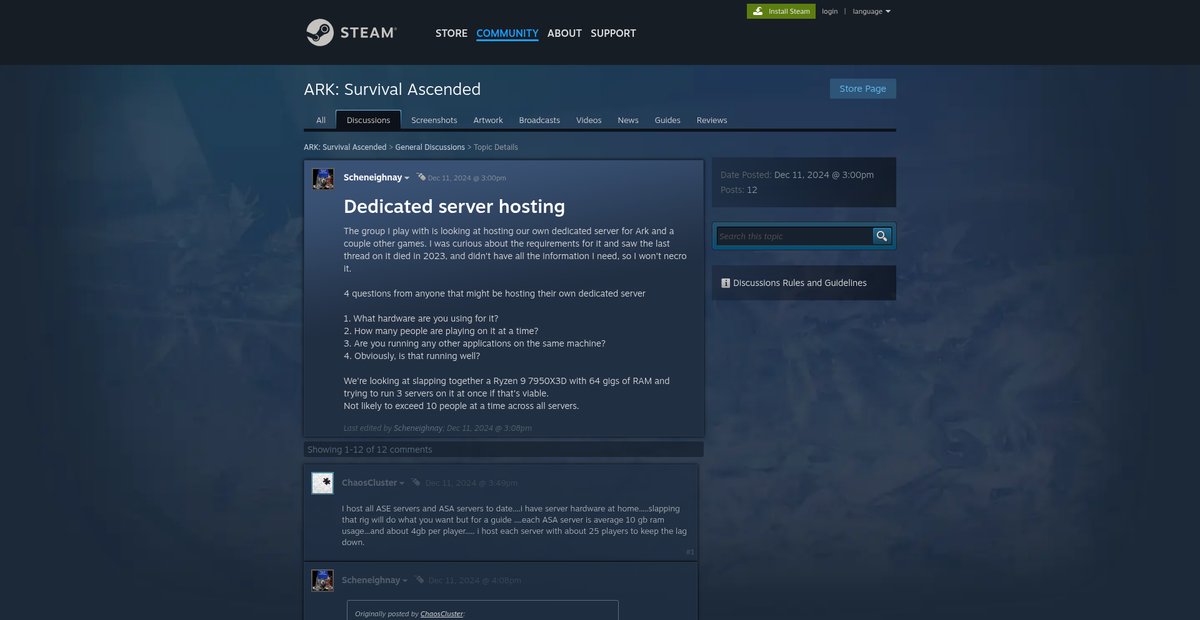Click the 'Showing 1-12 of 12 comments' text
Viewport: 1200px width, 620px height.
click(x=369, y=450)
